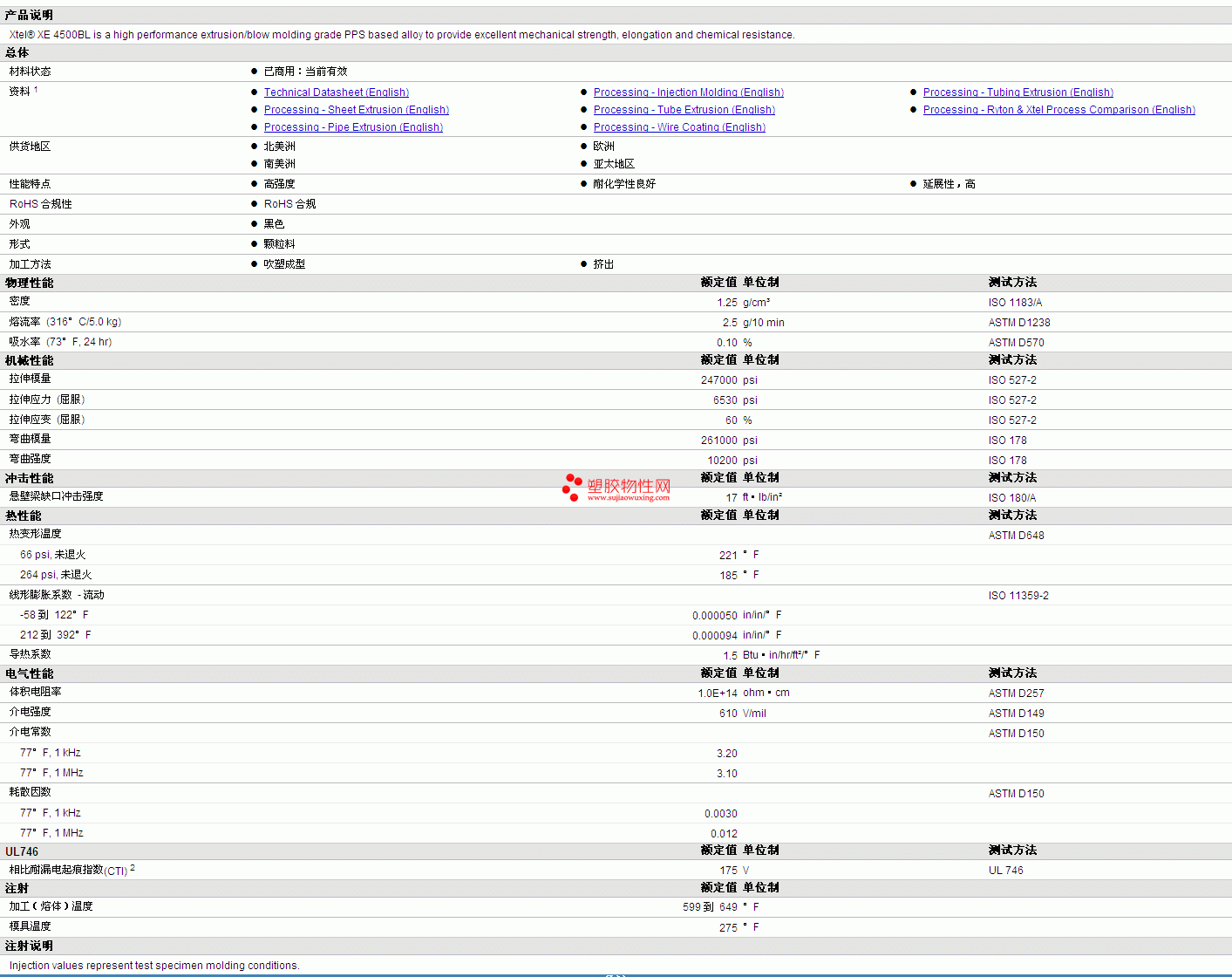Select the '吹塑成型' processing method
The height and width of the screenshot is (977, 1232).
tap(284, 264)
